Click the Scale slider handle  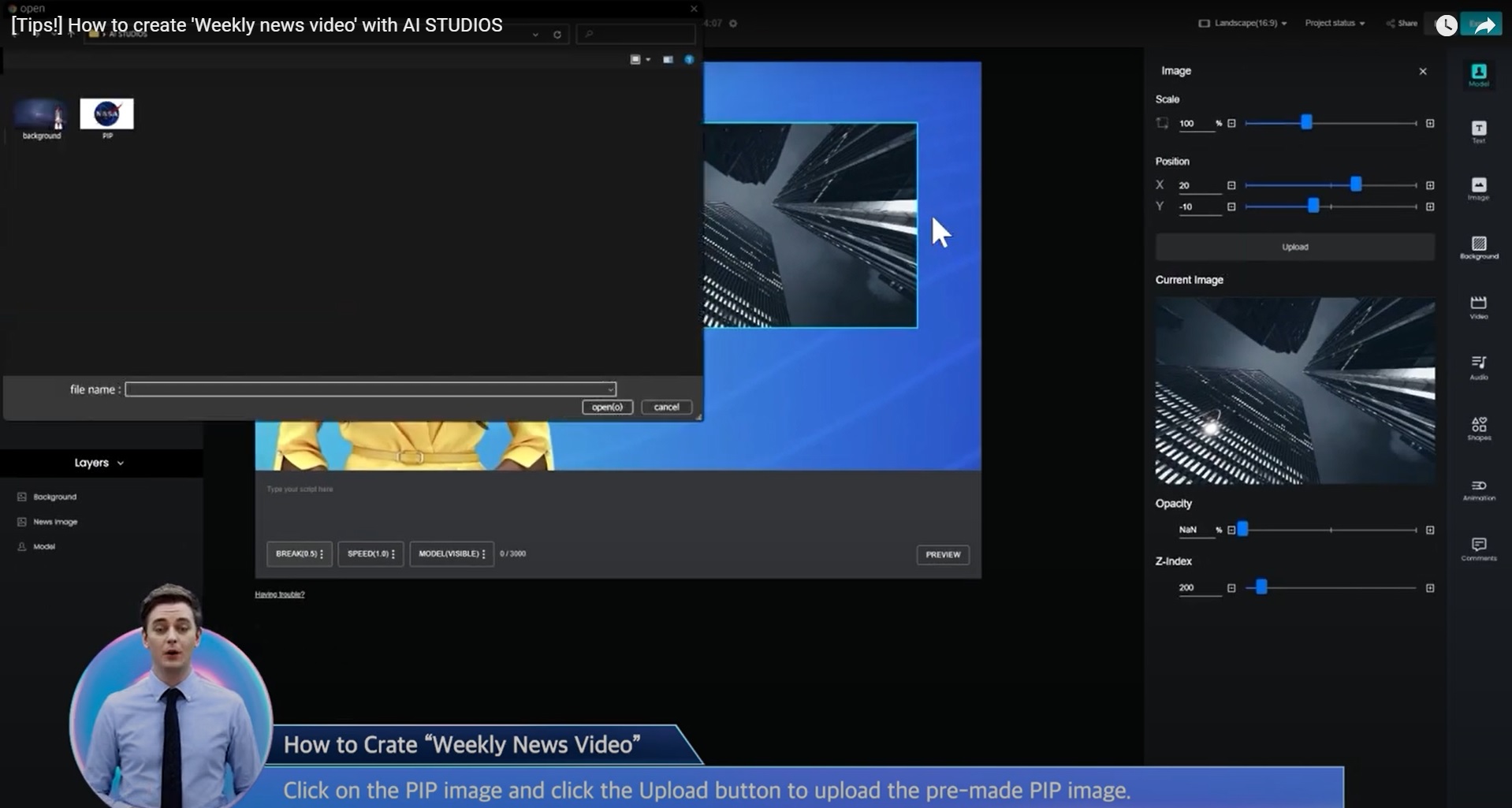[x=1306, y=122]
